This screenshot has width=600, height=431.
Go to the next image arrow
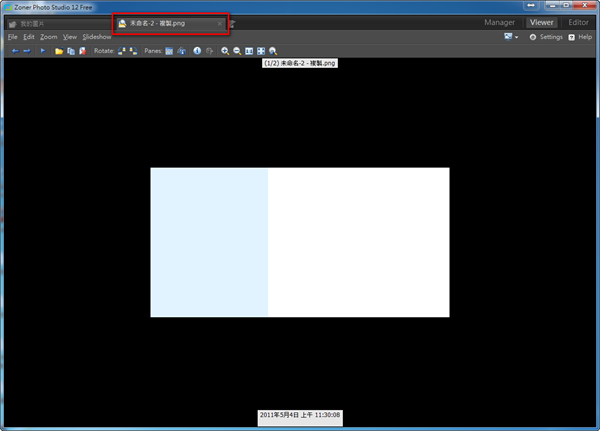[x=26, y=50]
